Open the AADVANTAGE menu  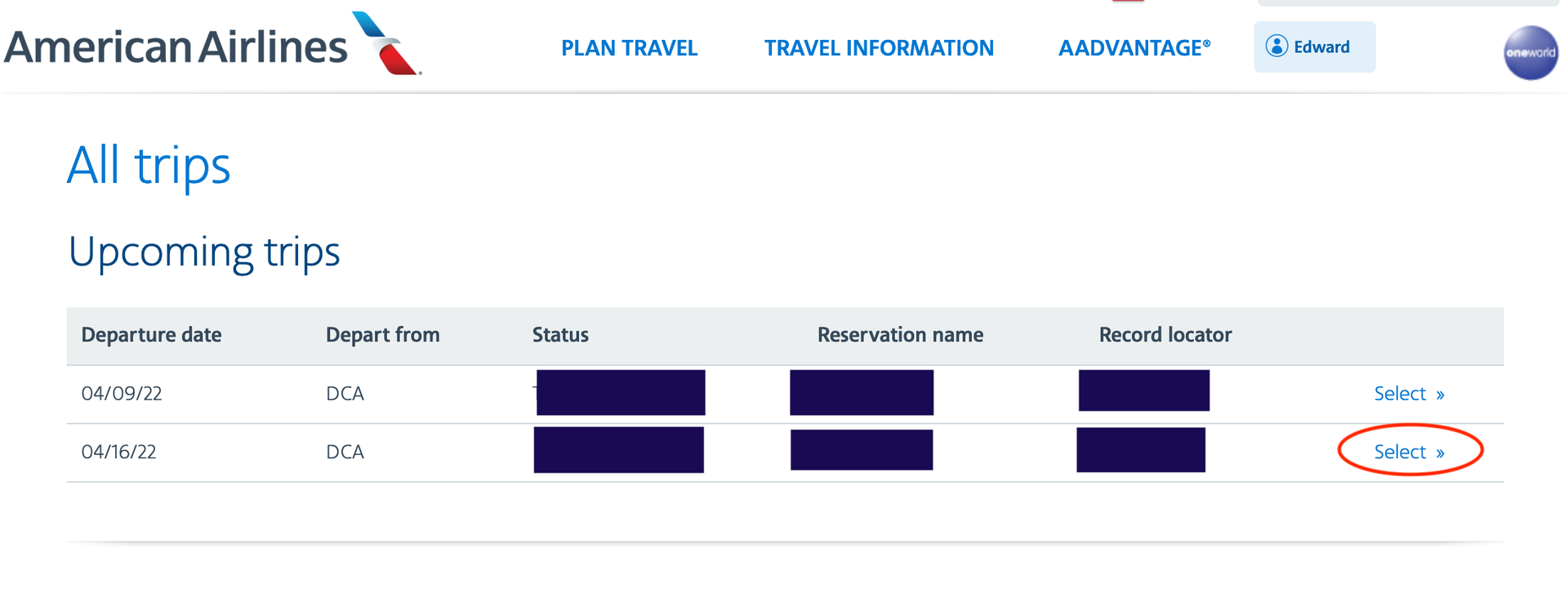1134,48
